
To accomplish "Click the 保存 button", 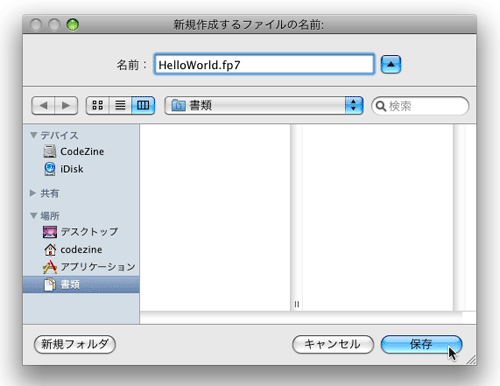I will 421,344.
